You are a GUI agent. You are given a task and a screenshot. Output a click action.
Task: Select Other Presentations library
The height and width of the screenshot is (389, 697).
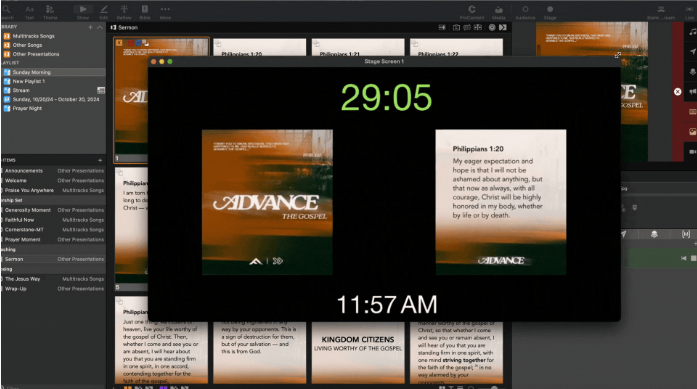54,54
